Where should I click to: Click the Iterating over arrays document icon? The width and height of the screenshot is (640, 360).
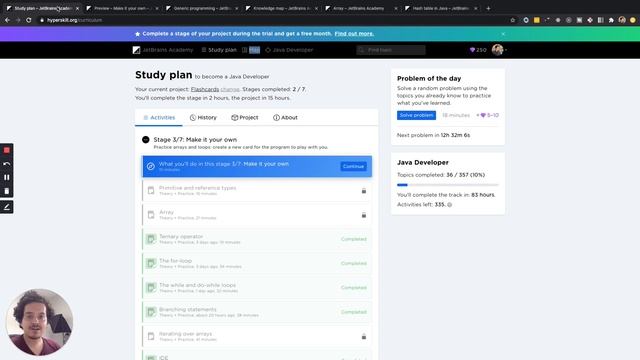tap(151, 336)
